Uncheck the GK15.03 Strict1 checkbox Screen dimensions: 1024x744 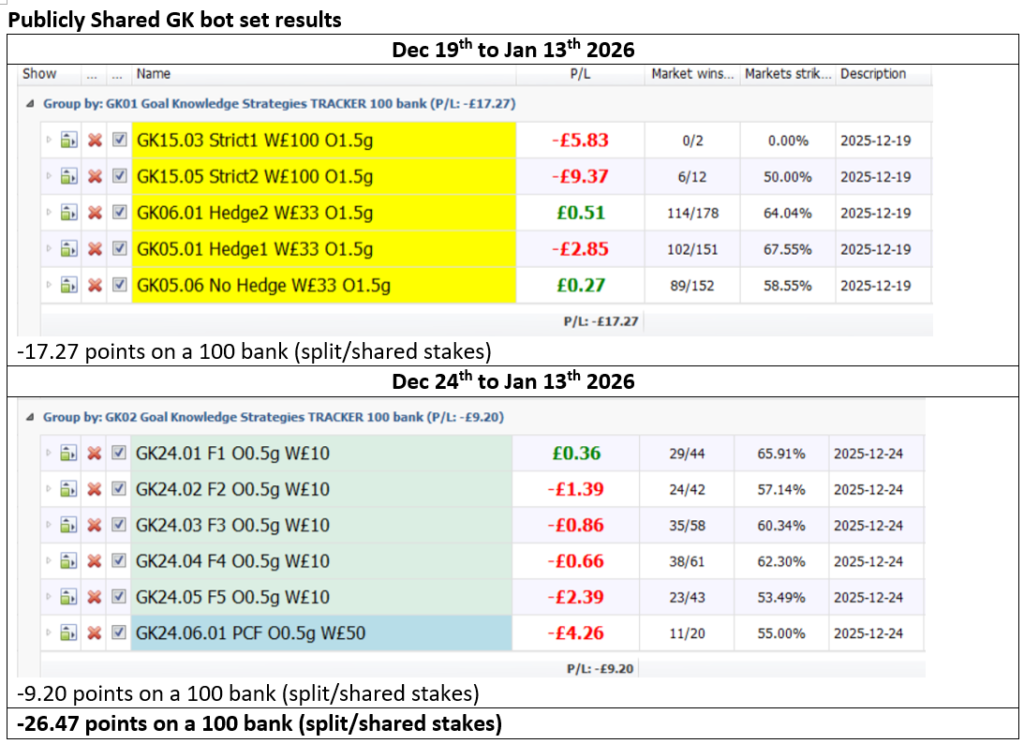click(120, 141)
